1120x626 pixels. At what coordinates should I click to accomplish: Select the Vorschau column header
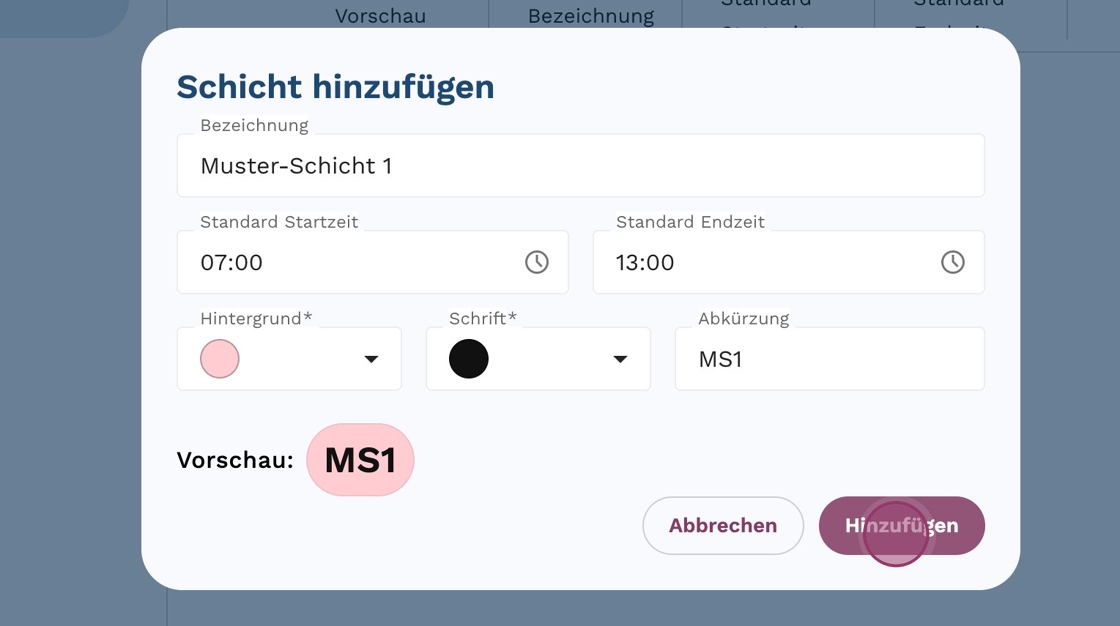click(x=380, y=16)
